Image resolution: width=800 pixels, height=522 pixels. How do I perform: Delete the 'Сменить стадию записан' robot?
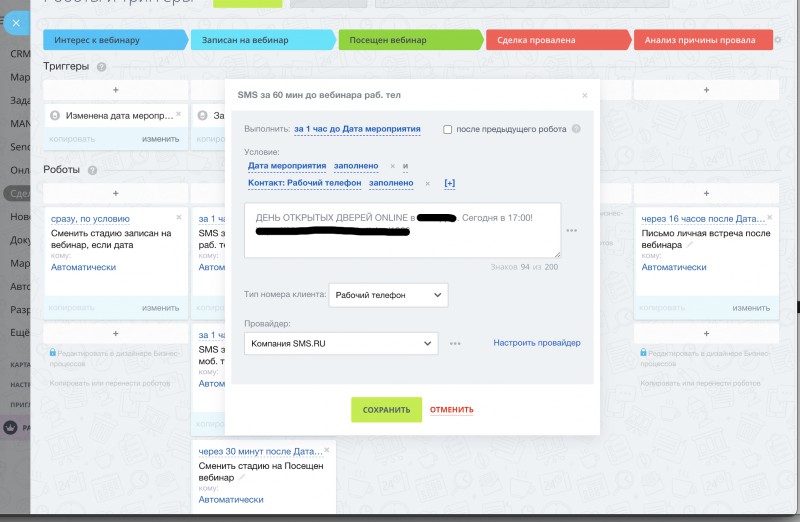click(179, 217)
